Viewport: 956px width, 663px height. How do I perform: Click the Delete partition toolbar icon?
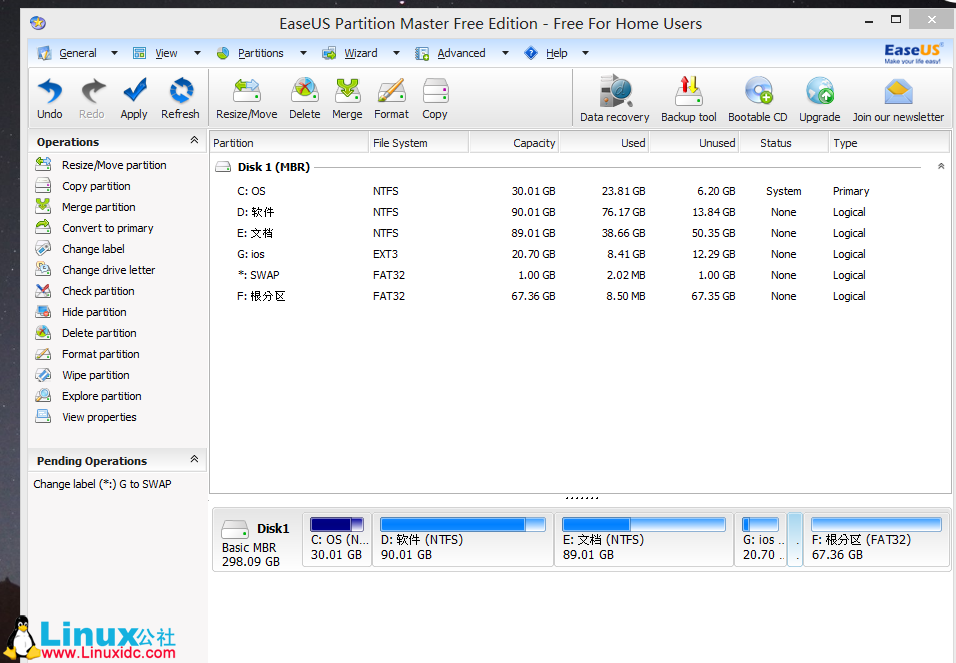point(304,97)
